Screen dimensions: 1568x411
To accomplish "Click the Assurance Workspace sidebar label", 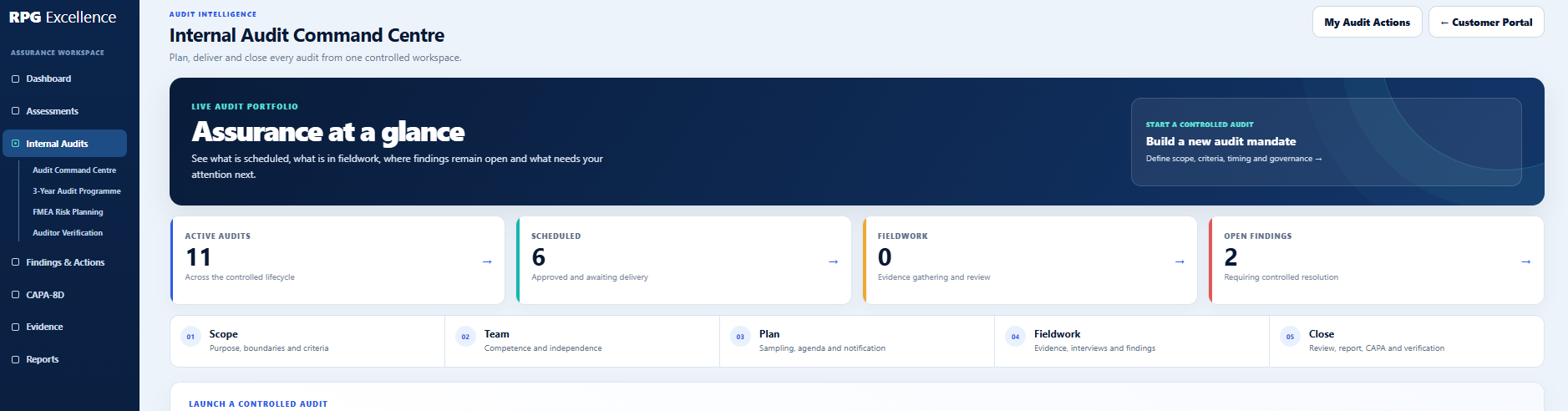I will pyautogui.click(x=58, y=53).
